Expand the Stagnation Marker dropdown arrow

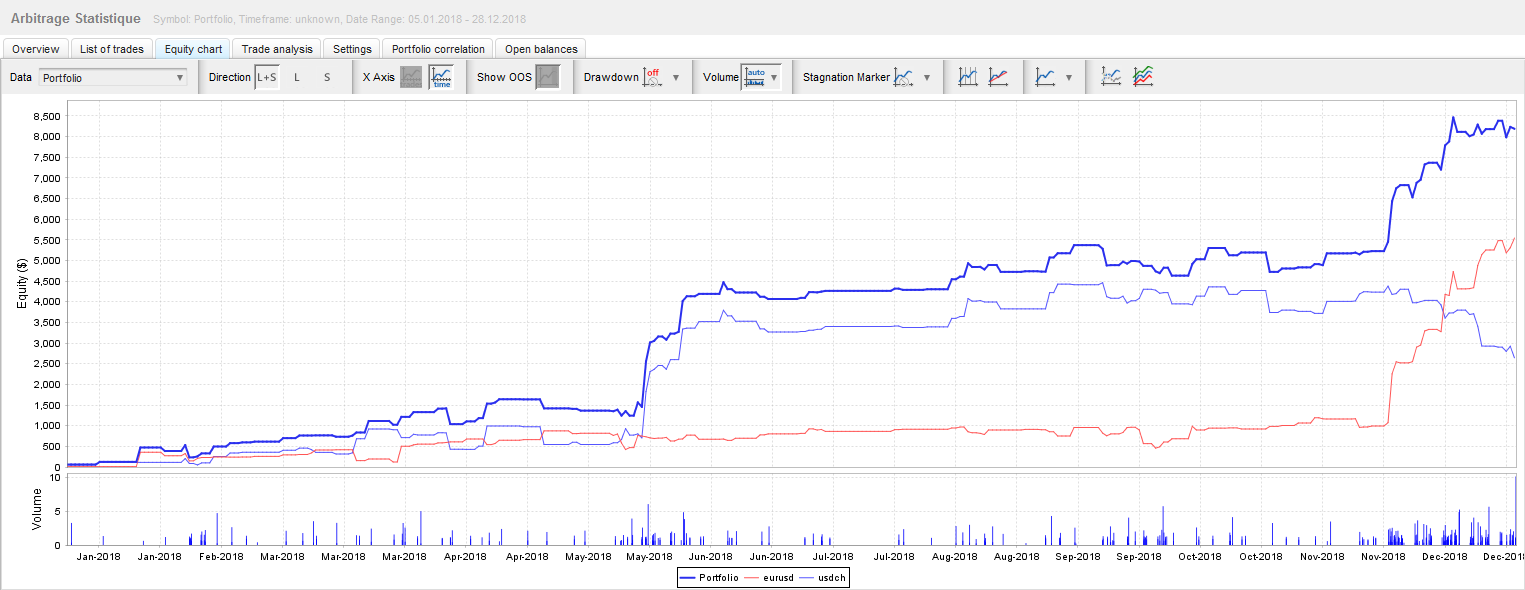927,77
